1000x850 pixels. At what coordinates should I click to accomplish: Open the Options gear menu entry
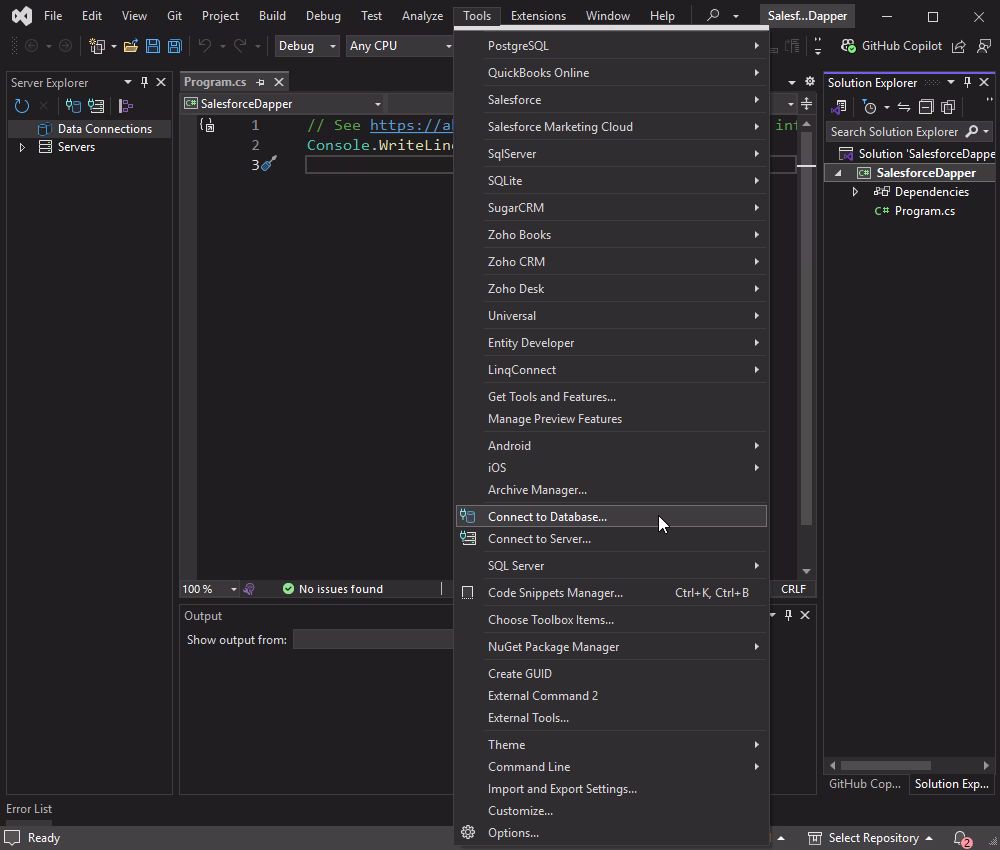[x=513, y=833]
